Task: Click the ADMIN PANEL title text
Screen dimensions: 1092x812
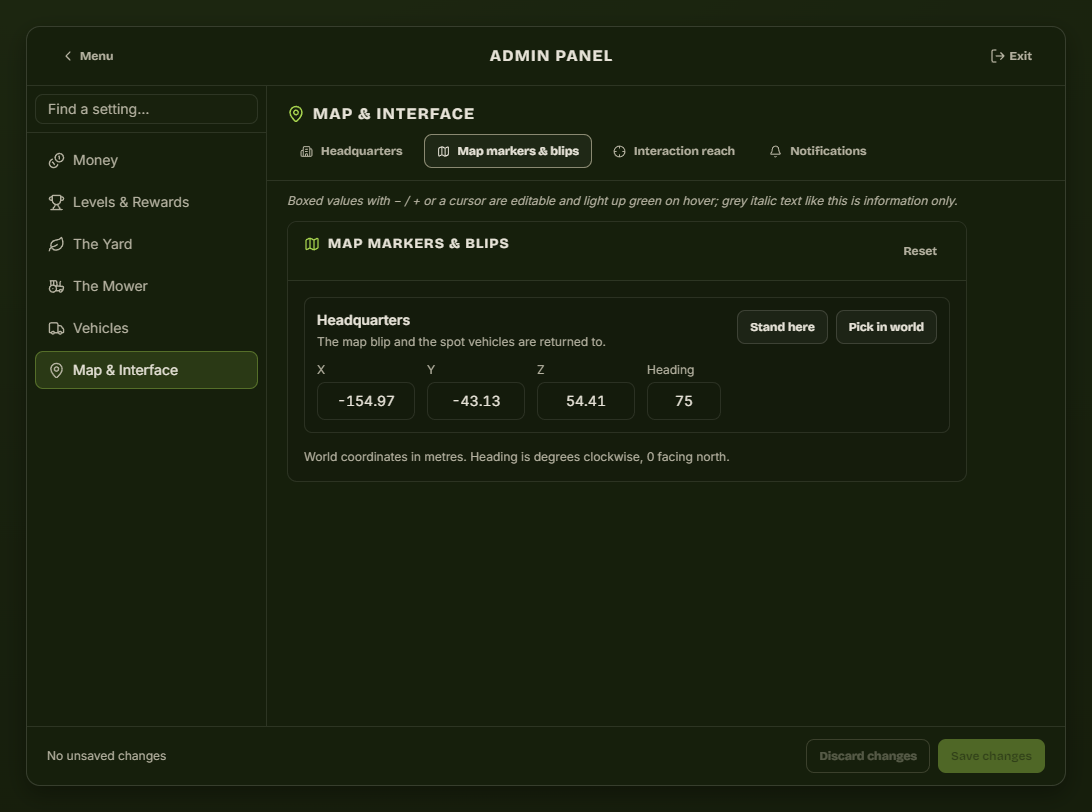Action: coord(551,56)
